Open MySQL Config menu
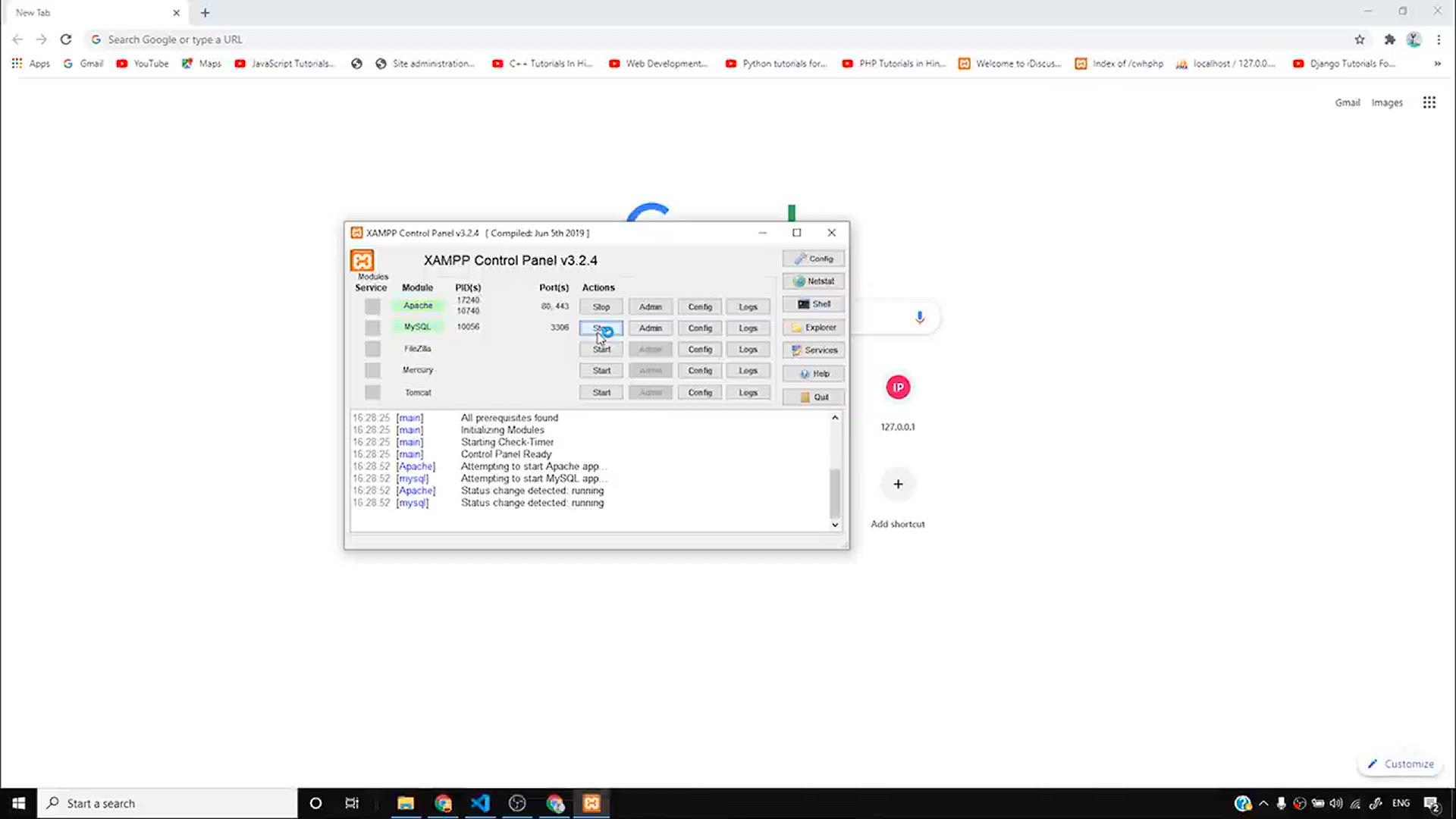 tap(700, 328)
